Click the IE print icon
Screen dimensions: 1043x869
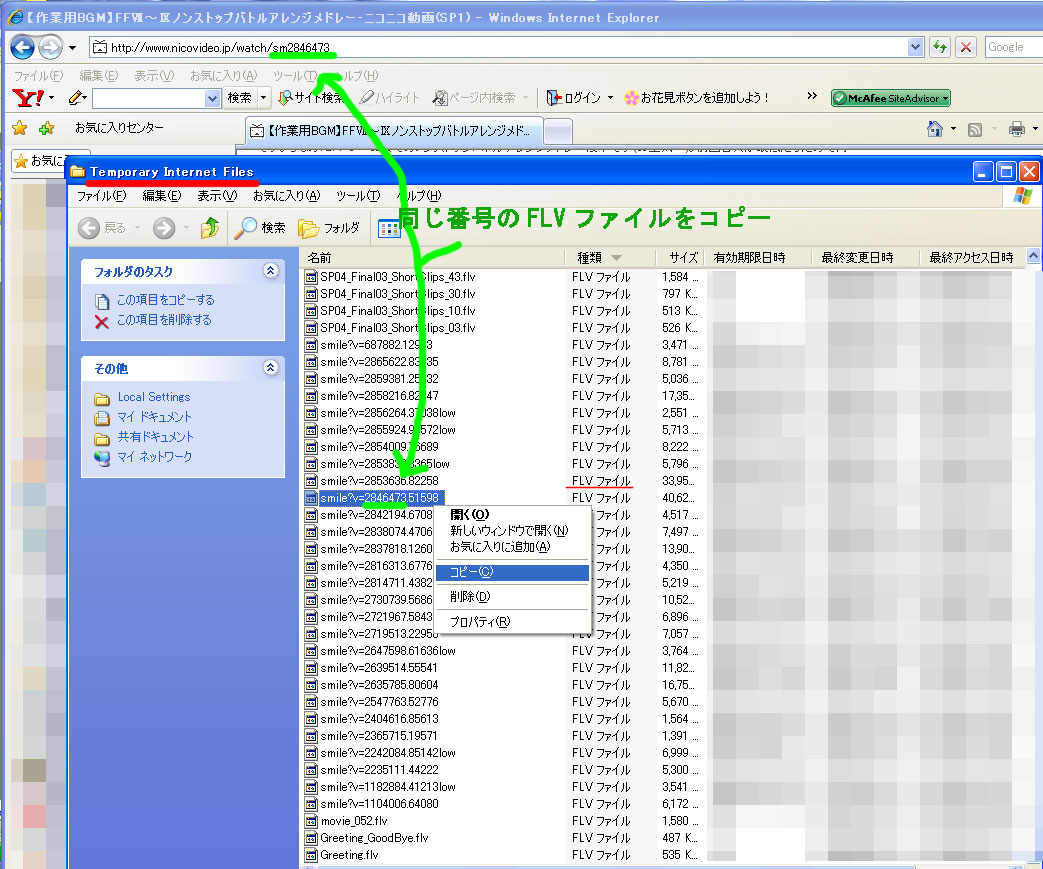(x=1016, y=129)
